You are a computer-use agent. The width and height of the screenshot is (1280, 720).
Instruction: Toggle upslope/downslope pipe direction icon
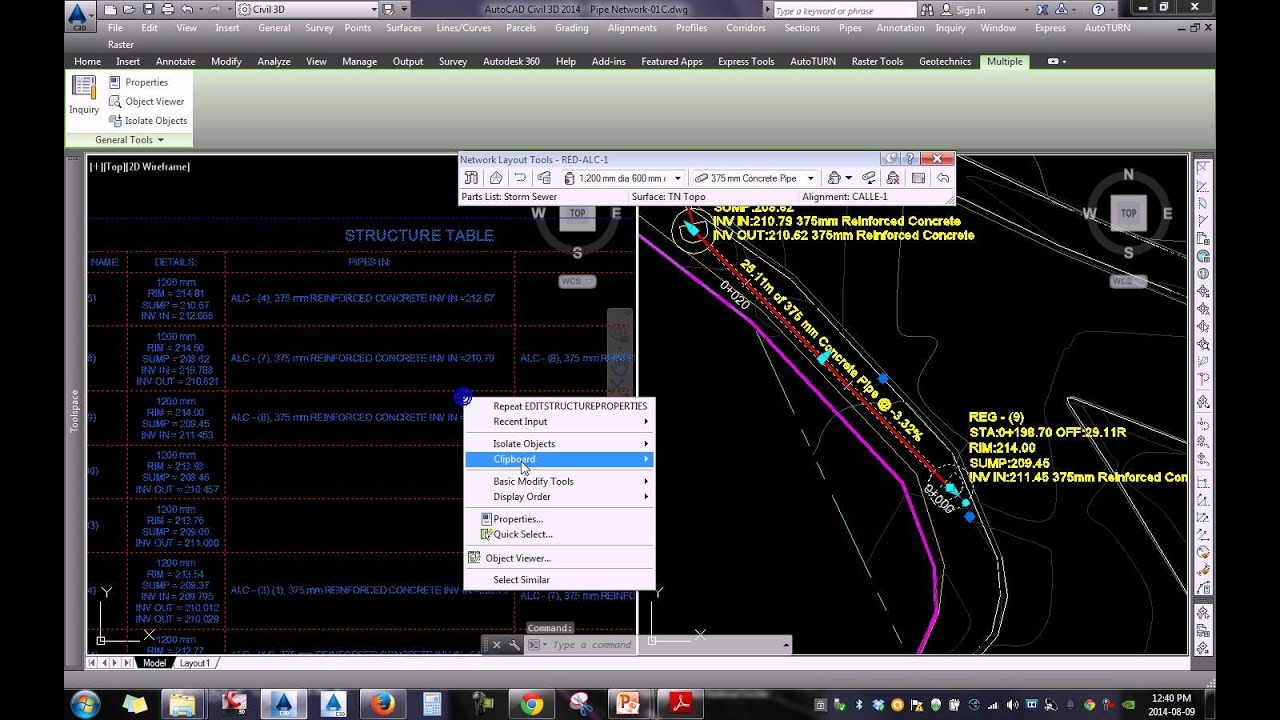point(868,178)
